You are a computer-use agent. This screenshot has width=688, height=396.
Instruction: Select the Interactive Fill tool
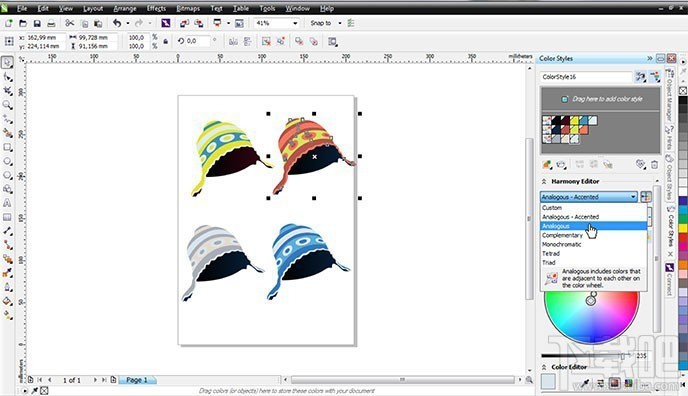click(x=7, y=315)
